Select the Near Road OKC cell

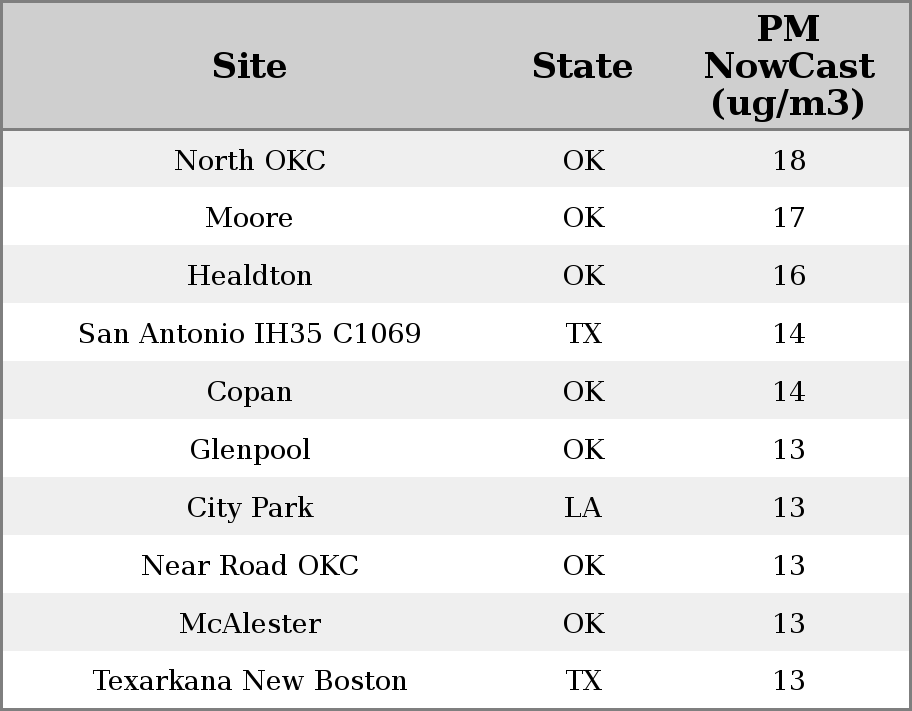(249, 566)
